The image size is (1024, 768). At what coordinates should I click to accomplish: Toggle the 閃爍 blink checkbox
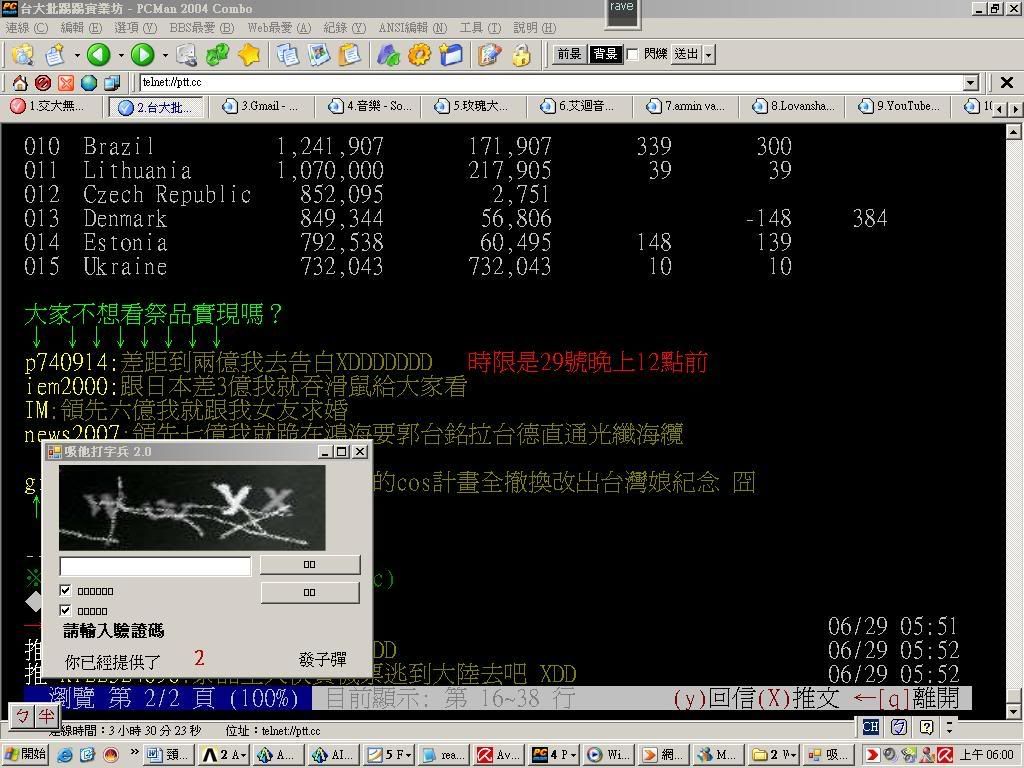tap(633, 54)
